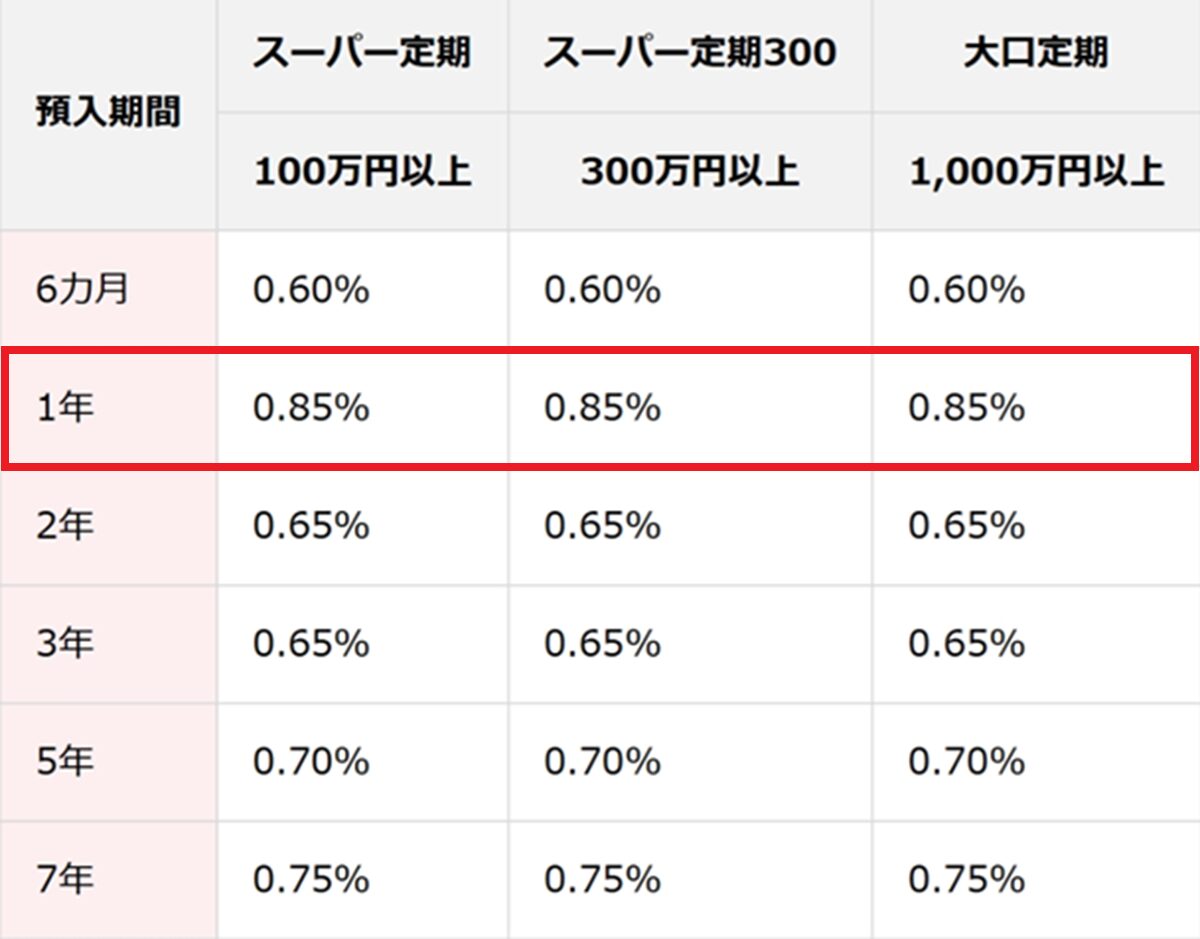
Task: Select the スーパー定期 column header
Action: [x=361, y=54]
